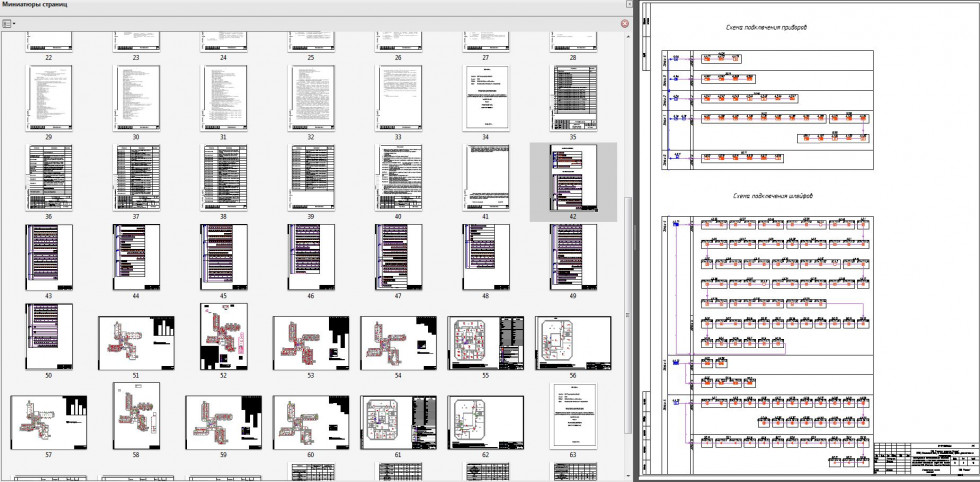Image resolution: width=980 pixels, height=482 pixels.
Task: Go to page 55 drawing thumbnail
Action: [485, 342]
